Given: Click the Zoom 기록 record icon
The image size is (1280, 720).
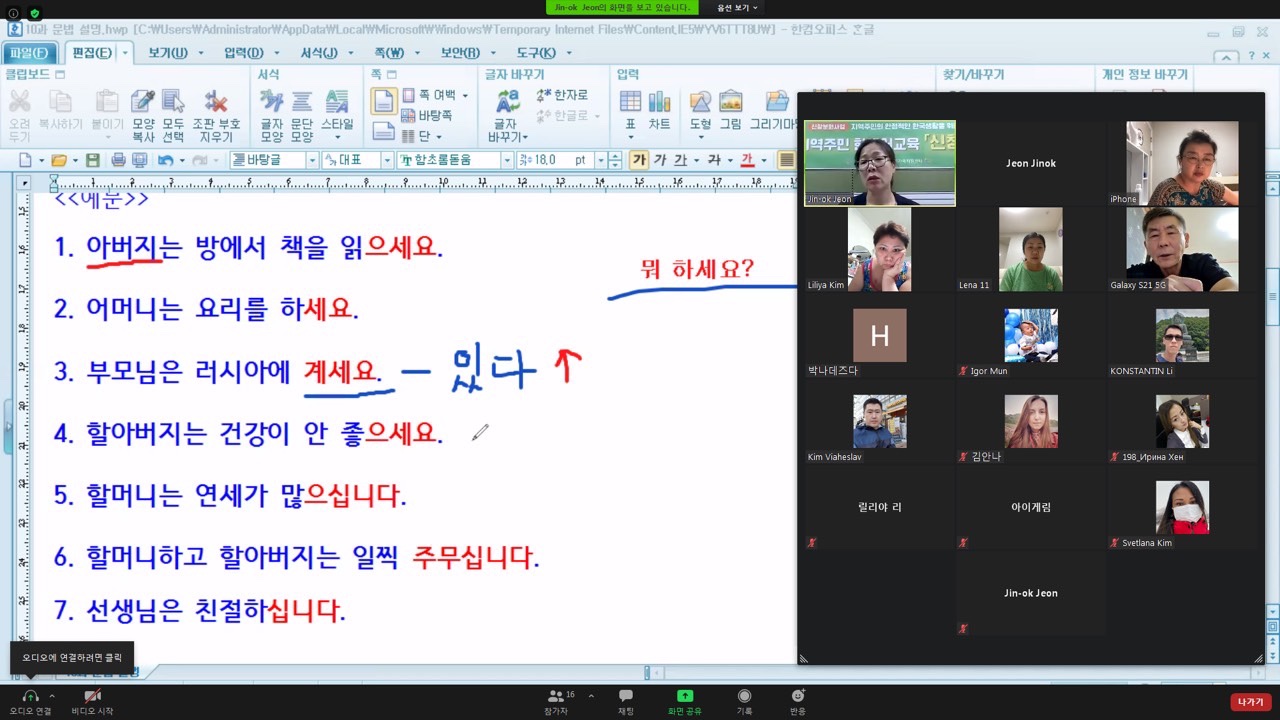Looking at the screenshot, I should pyautogui.click(x=744, y=696).
